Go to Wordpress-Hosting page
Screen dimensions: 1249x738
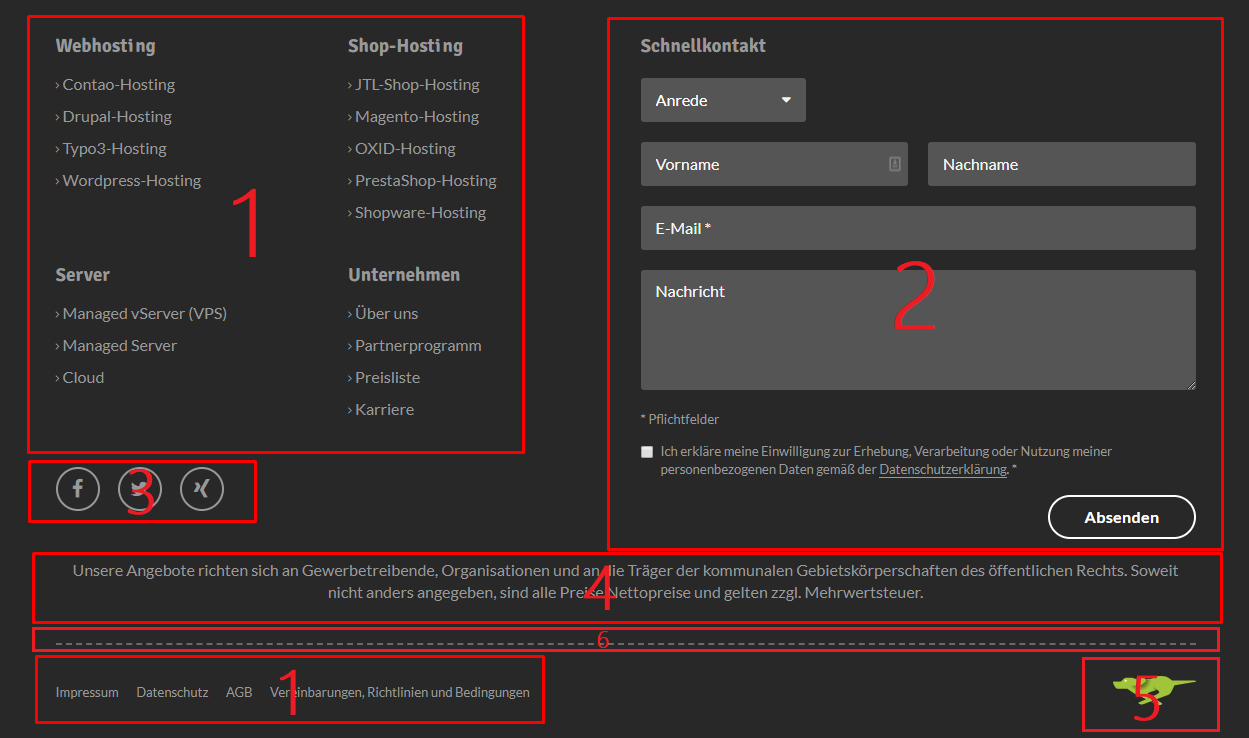(131, 181)
